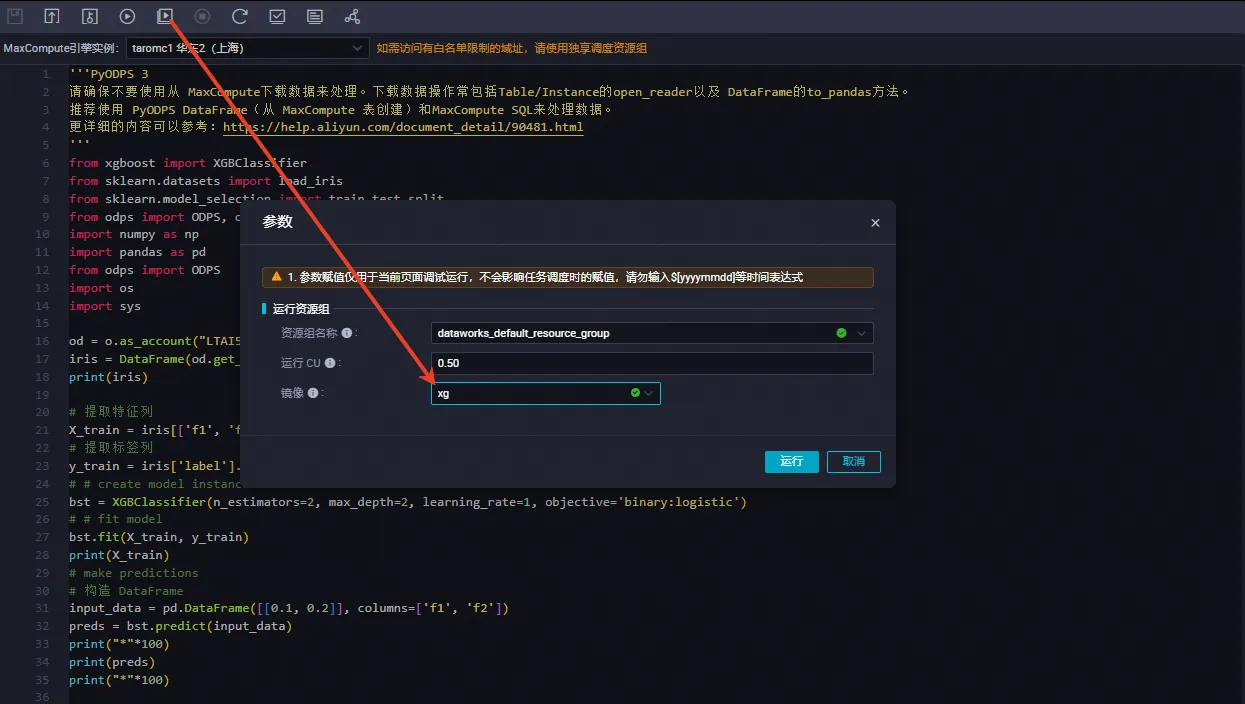The height and width of the screenshot is (704, 1245).
Task: Click line number 25 in gutter
Action: click(x=42, y=502)
